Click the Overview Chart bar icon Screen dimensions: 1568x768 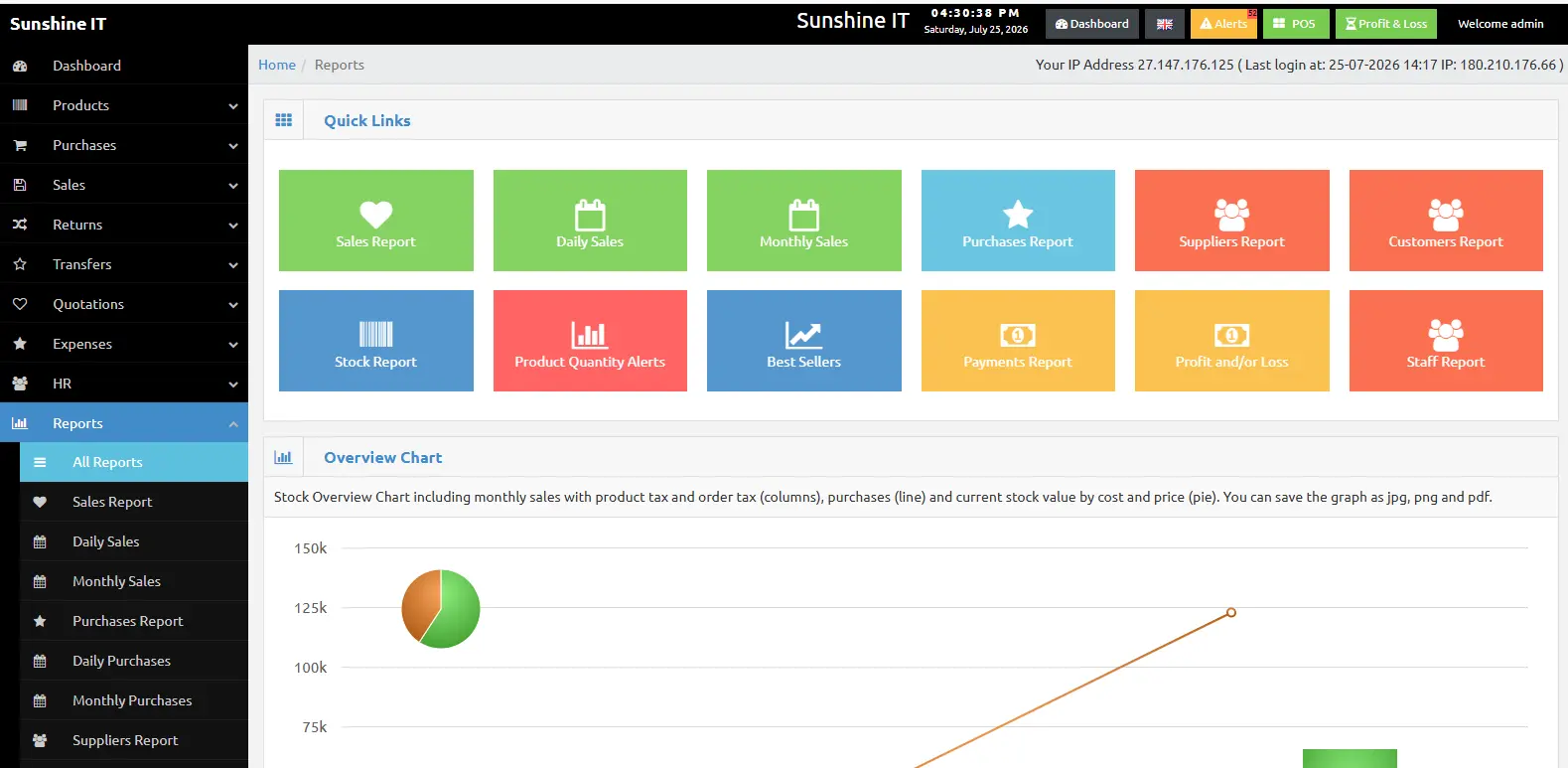click(284, 457)
